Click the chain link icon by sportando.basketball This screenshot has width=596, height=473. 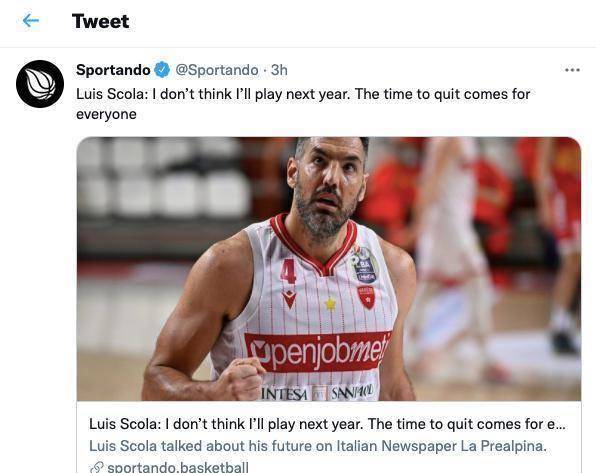(97, 467)
